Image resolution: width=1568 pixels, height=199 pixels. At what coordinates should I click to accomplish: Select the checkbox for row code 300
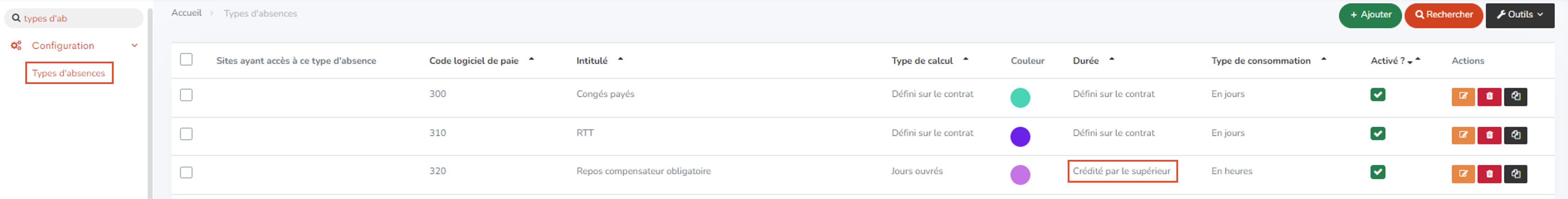tap(186, 95)
